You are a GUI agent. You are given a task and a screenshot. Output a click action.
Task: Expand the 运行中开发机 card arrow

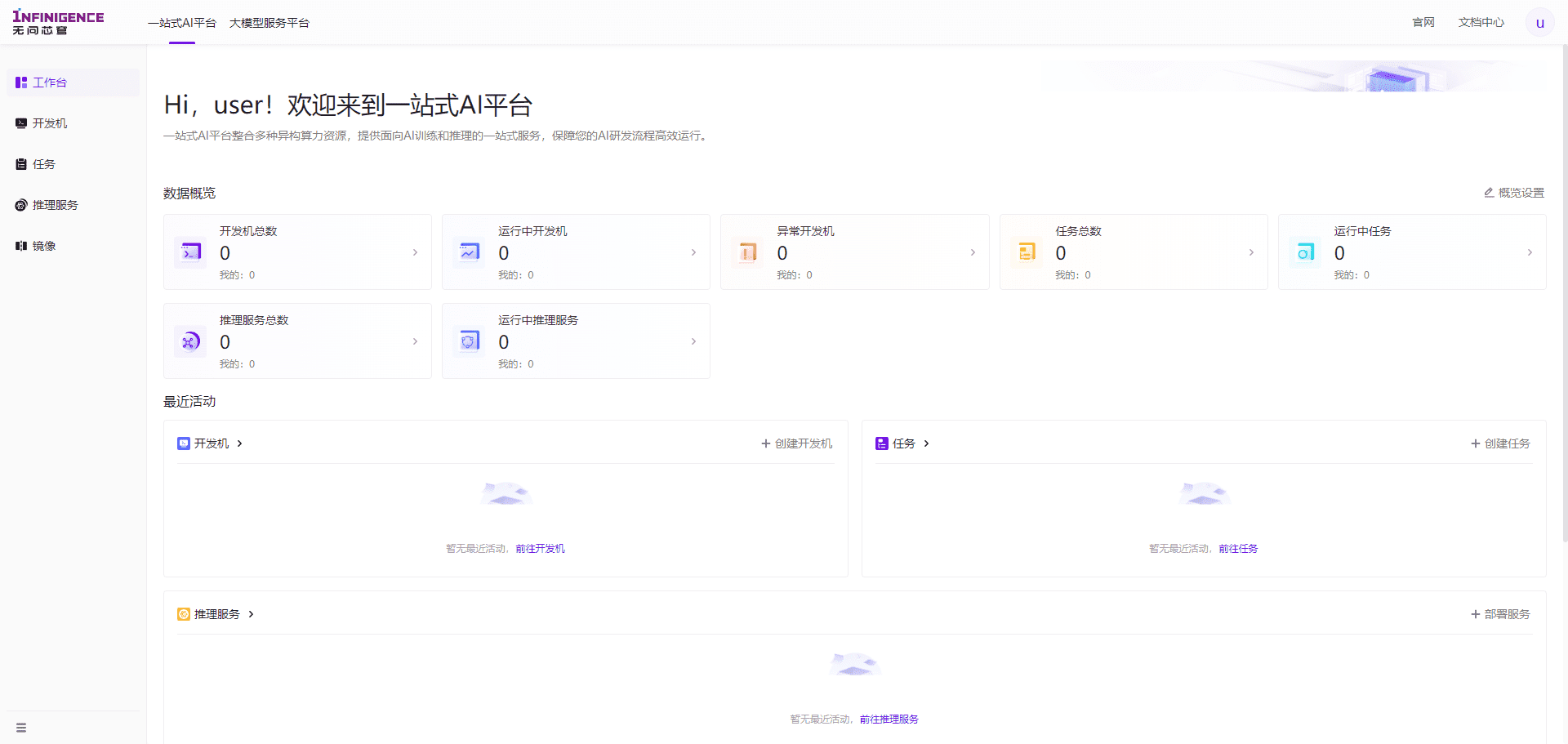(693, 252)
